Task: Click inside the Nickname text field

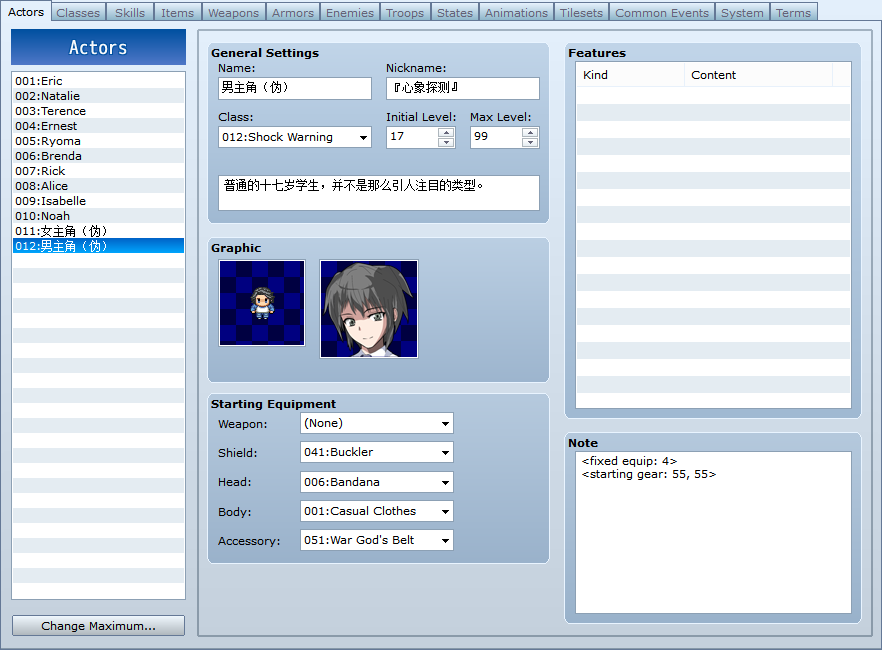Action: click(463, 88)
